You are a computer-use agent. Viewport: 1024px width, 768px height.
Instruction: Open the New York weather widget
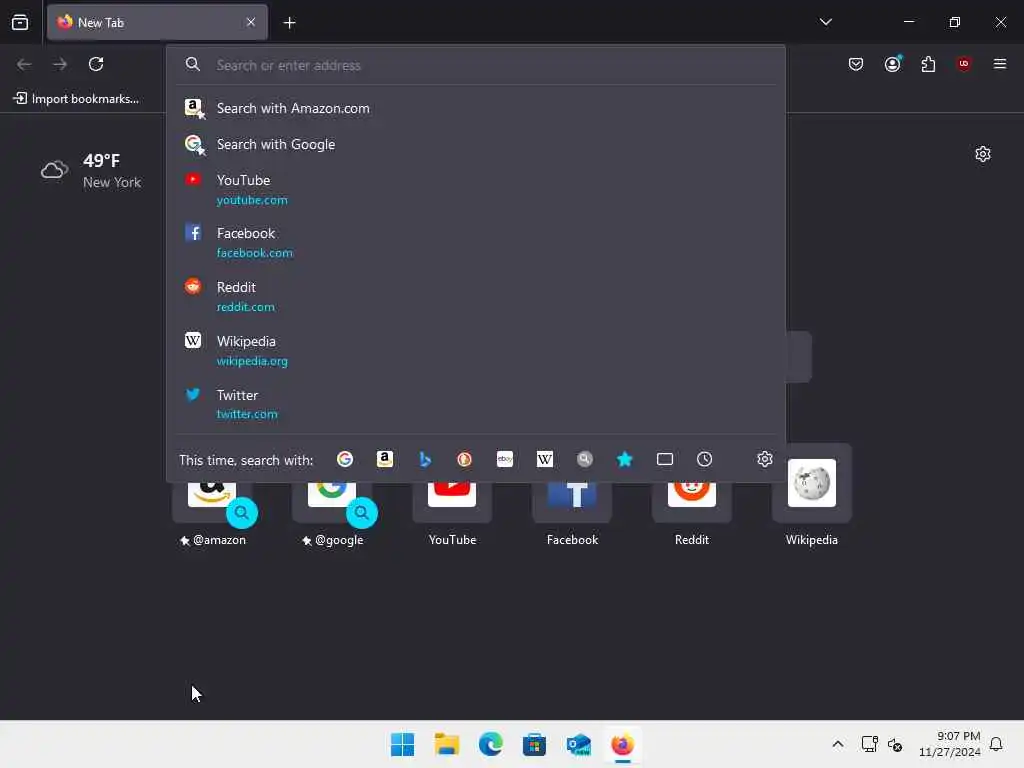click(x=91, y=170)
